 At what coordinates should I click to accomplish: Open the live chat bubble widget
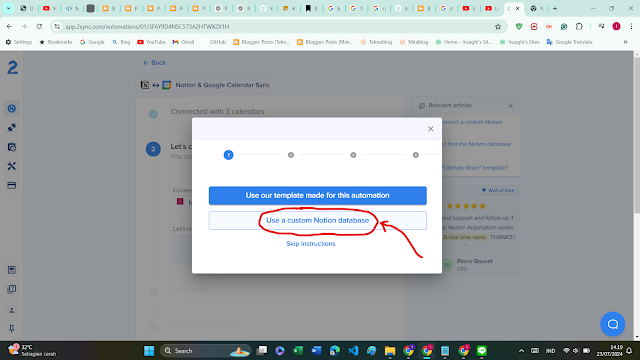tap(612, 324)
